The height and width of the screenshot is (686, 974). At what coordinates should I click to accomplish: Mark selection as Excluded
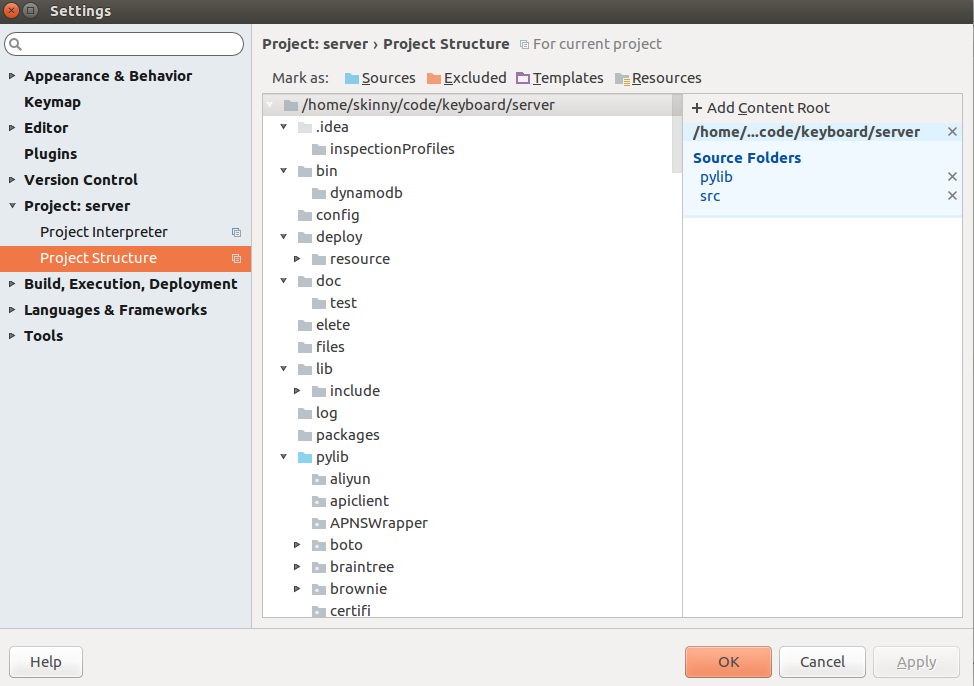pyautogui.click(x=467, y=77)
